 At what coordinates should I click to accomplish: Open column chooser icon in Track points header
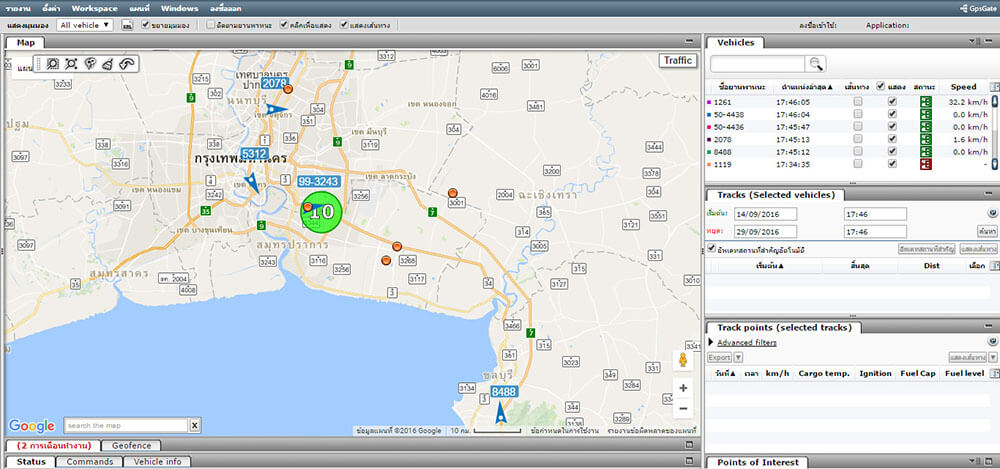(x=994, y=373)
